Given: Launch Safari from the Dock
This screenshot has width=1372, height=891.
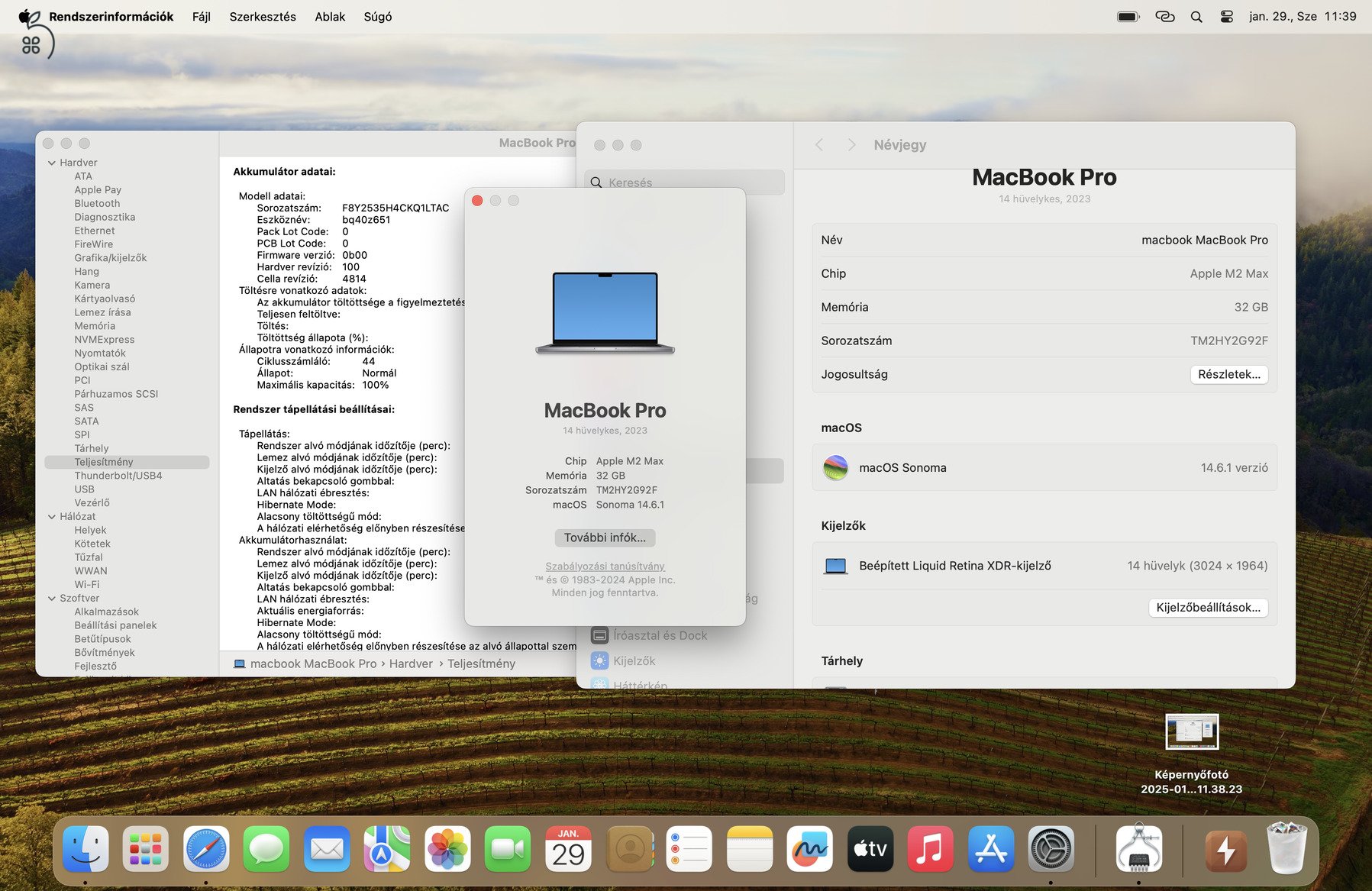Looking at the screenshot, I should point(206,848).
